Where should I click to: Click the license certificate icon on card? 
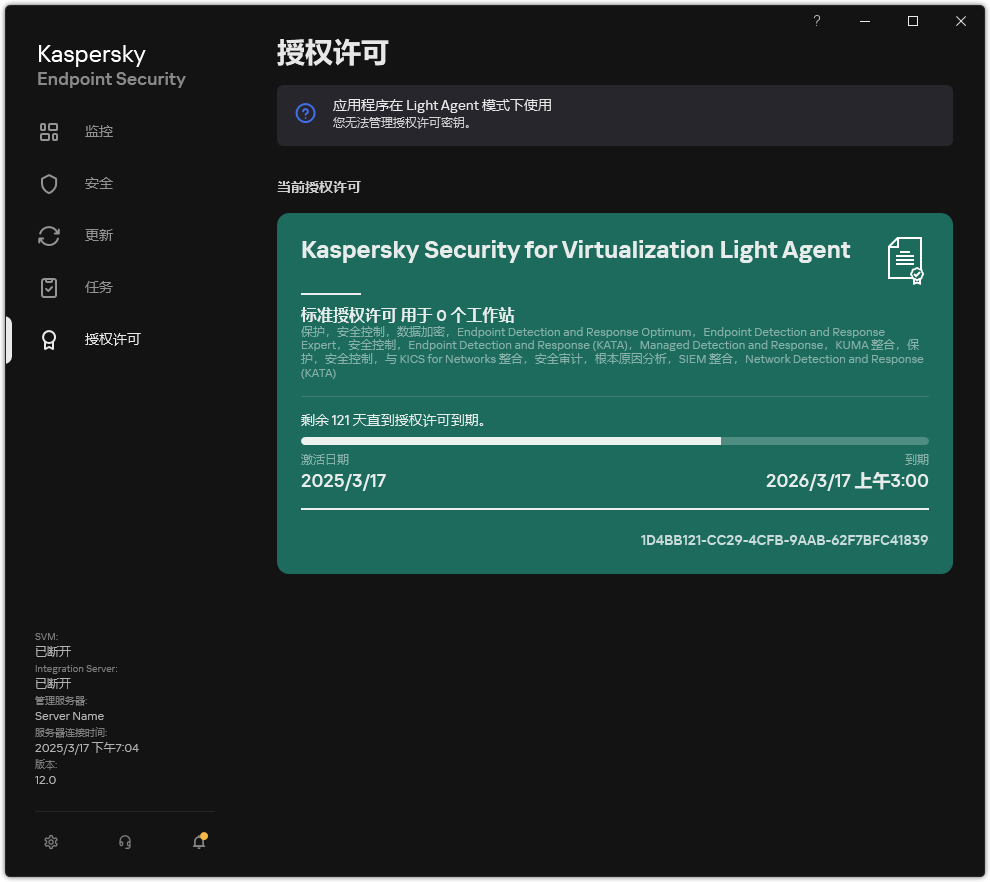coord(905,261)
